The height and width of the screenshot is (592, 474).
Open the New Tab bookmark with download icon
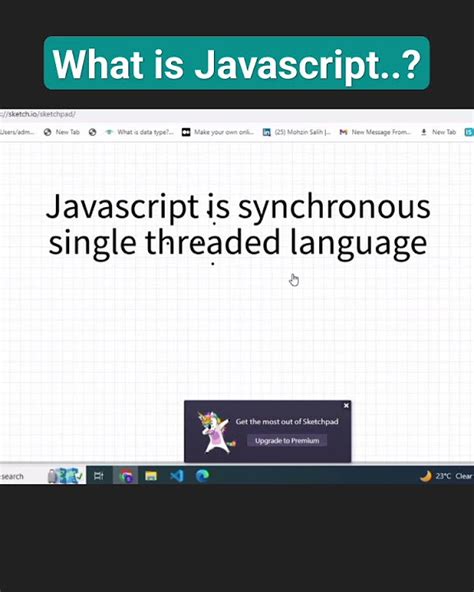click(438, 132)
